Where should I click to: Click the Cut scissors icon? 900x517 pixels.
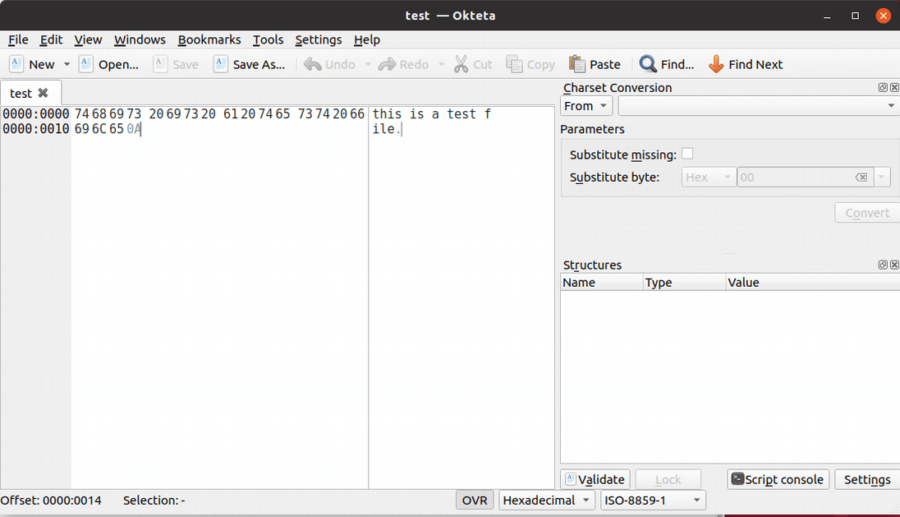tap(460, 64)
